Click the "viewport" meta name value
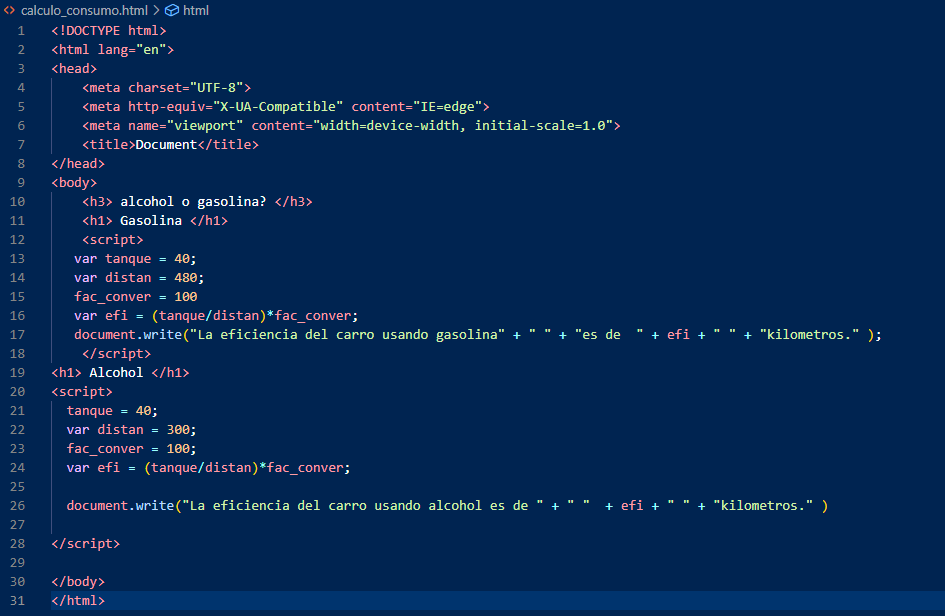The image size is (945, 616). 205,125
